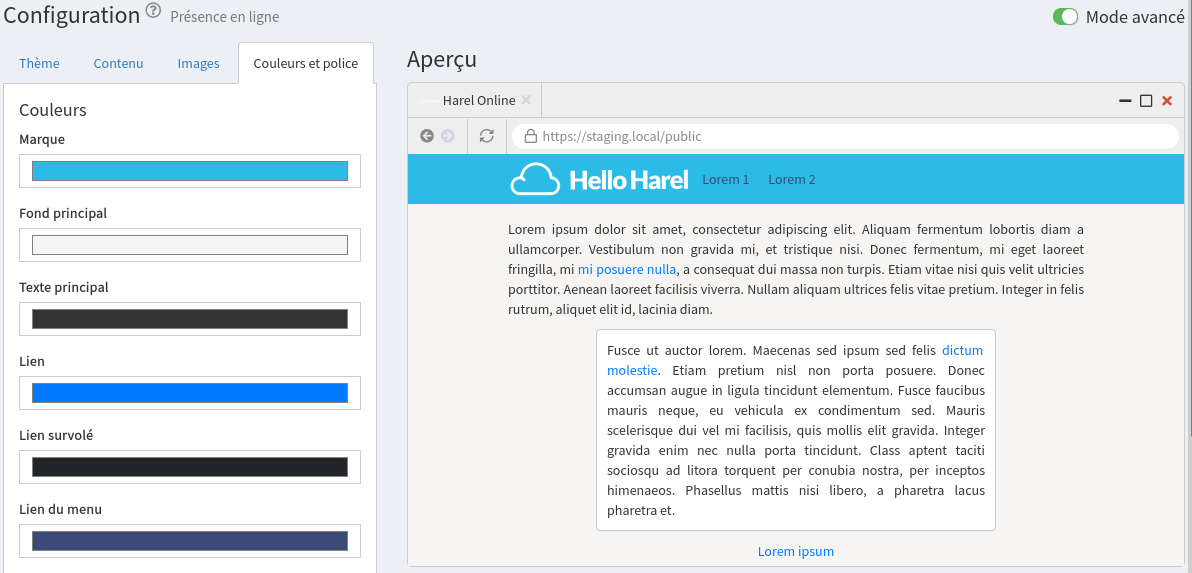1192x573 pixels.
Task: Close the Harel Online browser tab
Action: pyautogui.click(x=526, y=100)
